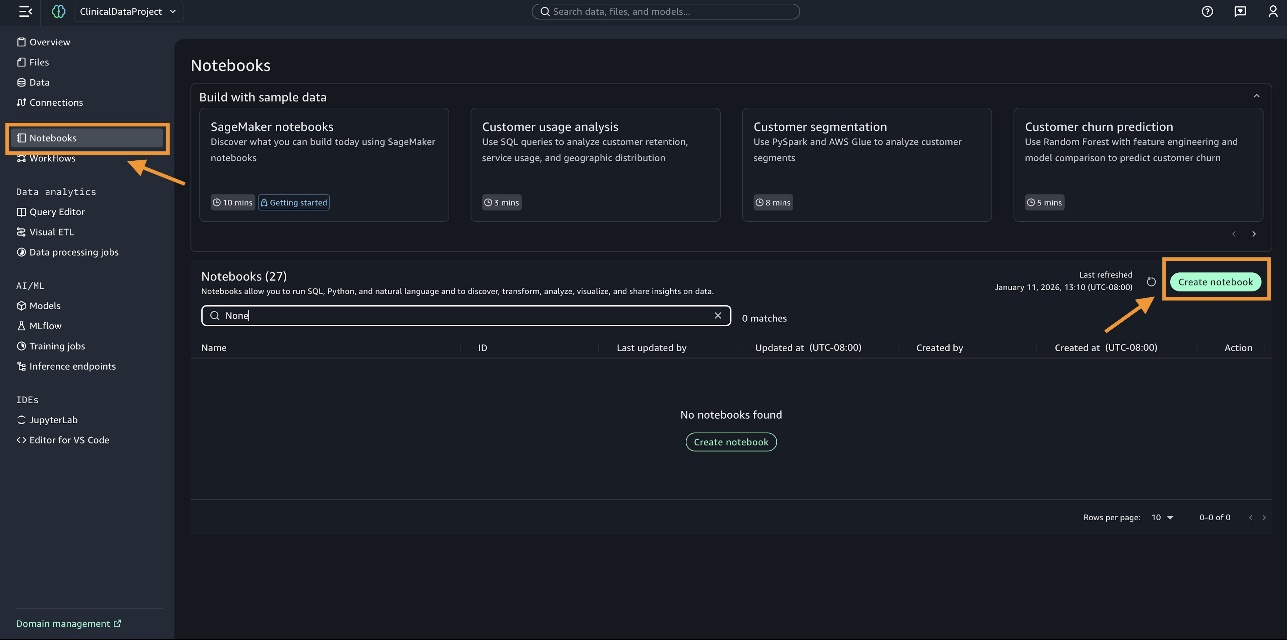The image size is (1287, 640).
Task: Clear the notebook search field
Action: [x=717, y=316]
